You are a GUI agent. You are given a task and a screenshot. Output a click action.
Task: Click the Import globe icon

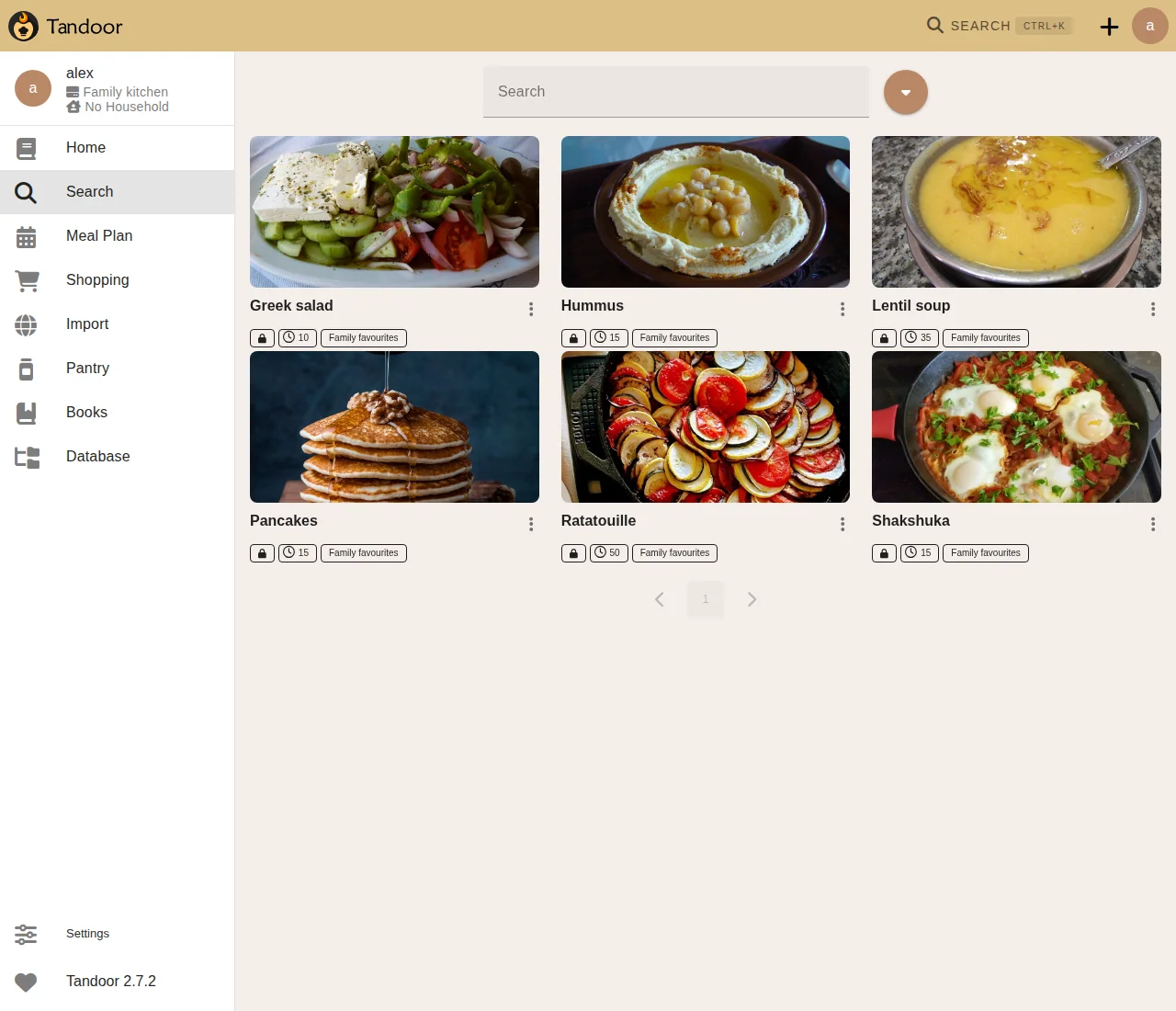coord(27,324)
